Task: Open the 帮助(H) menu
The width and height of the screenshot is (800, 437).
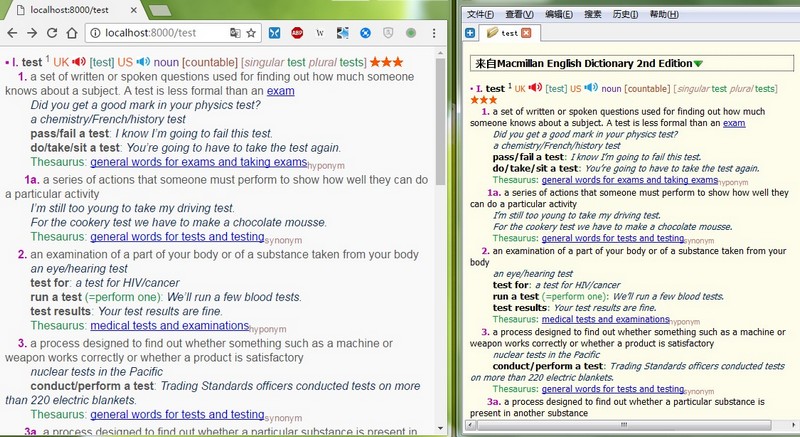Action: pyautogui.click(x=664, y=14)
